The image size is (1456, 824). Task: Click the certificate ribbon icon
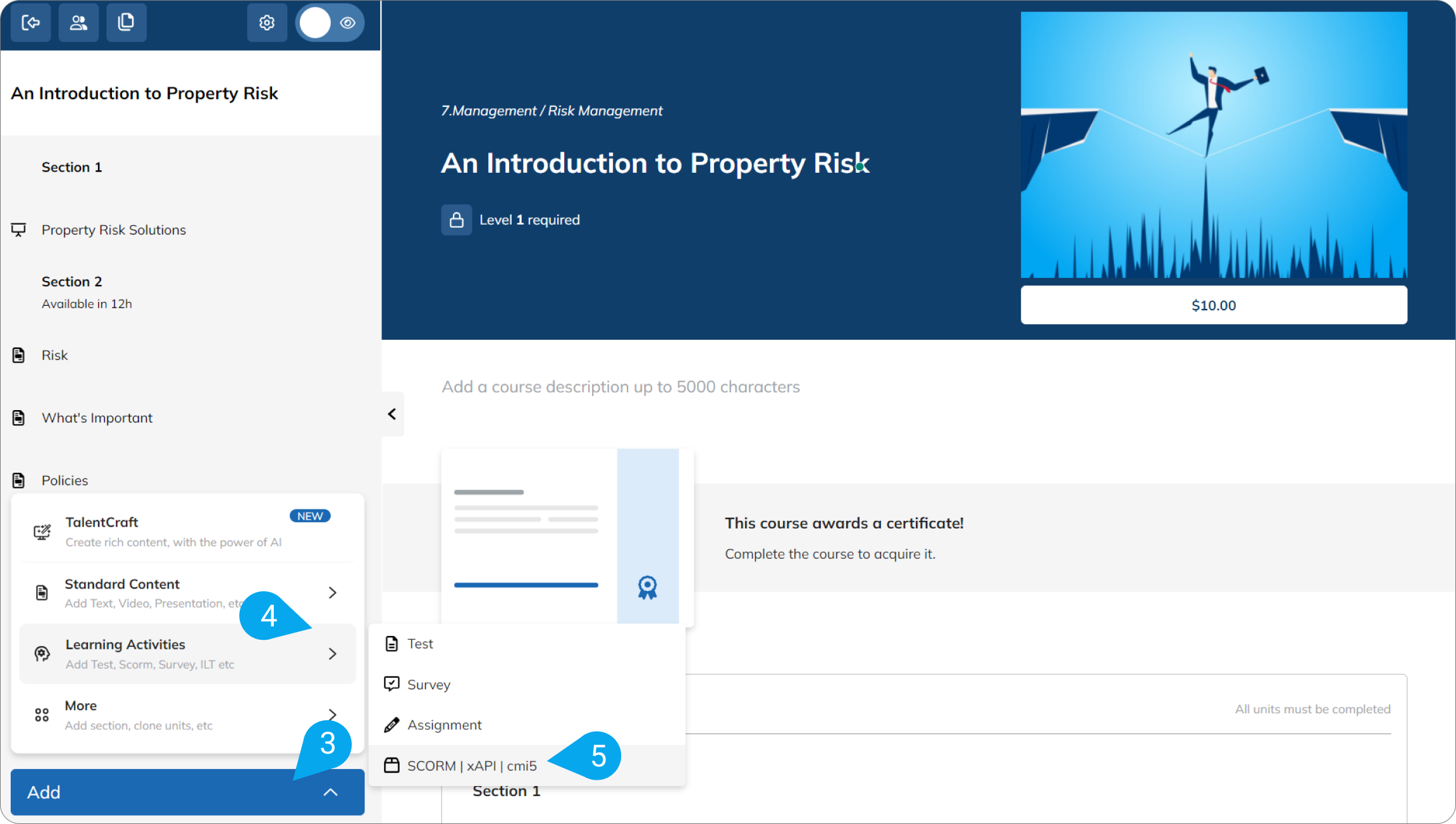(x=647, y=587)
